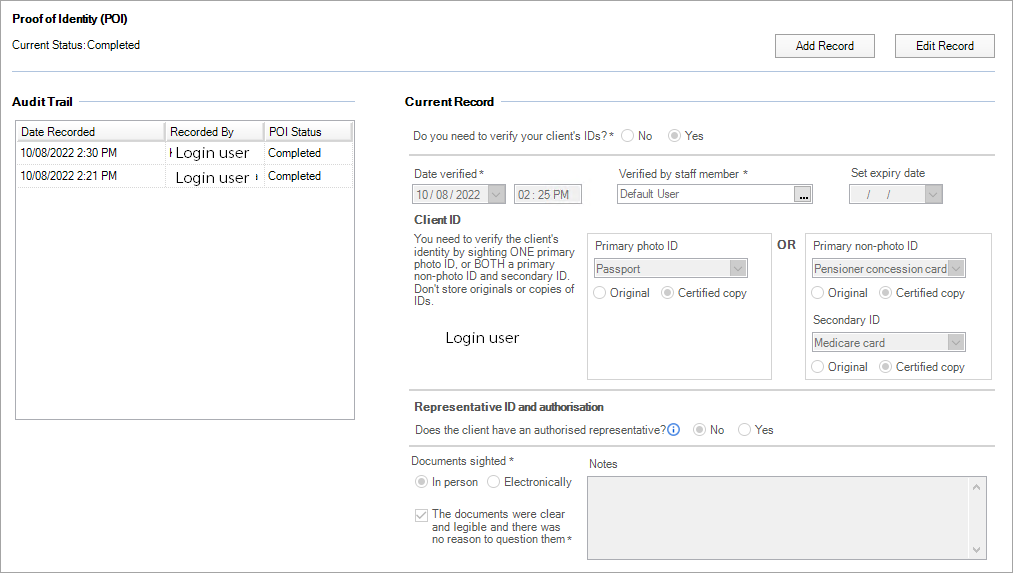Image resolution: width=1013 pixels, height=573 pixels.
Task: Open the Set expiry date picker
Action: [933, 195]
